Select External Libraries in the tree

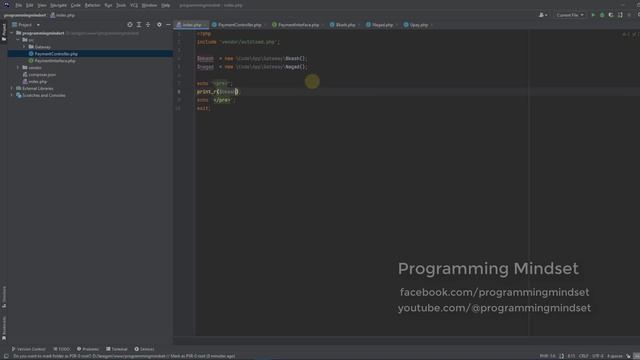pos(38,89)
